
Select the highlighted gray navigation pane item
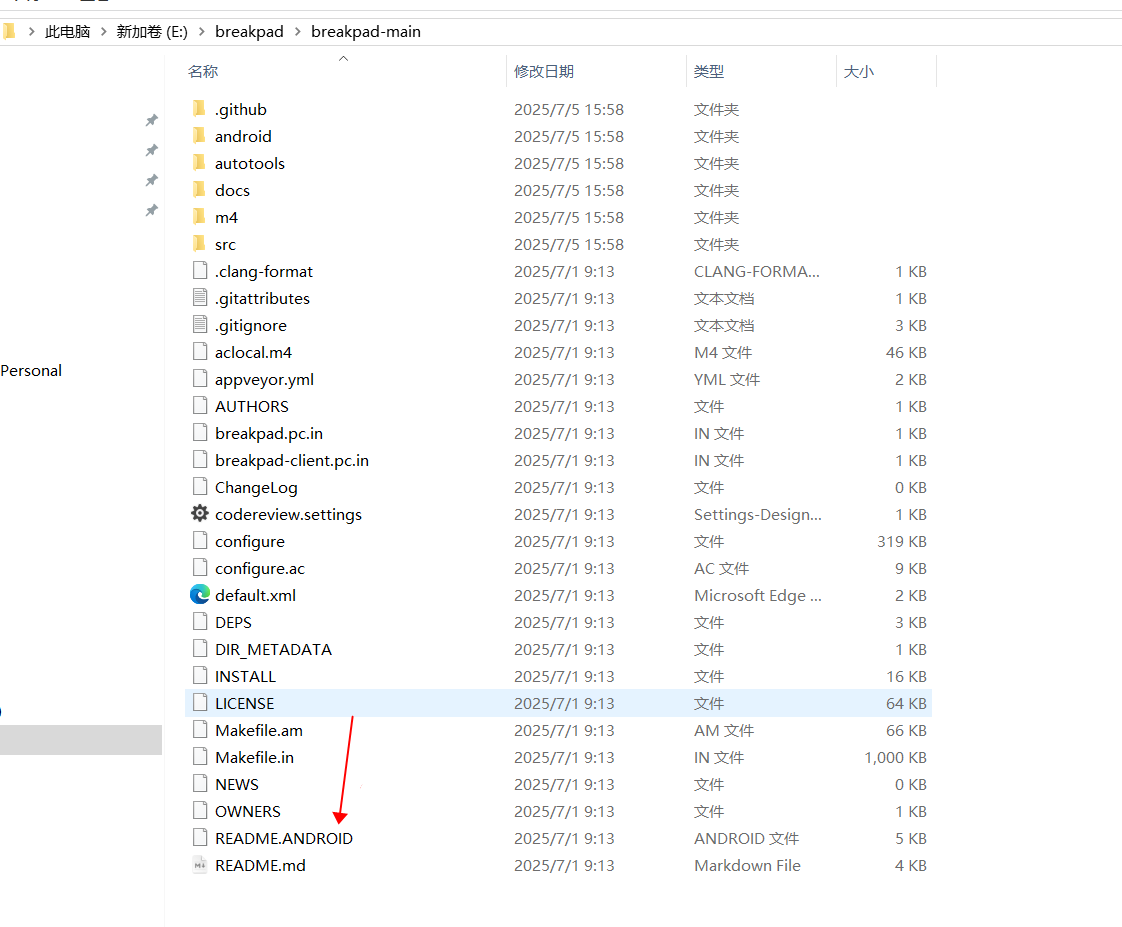coord(81,739)
